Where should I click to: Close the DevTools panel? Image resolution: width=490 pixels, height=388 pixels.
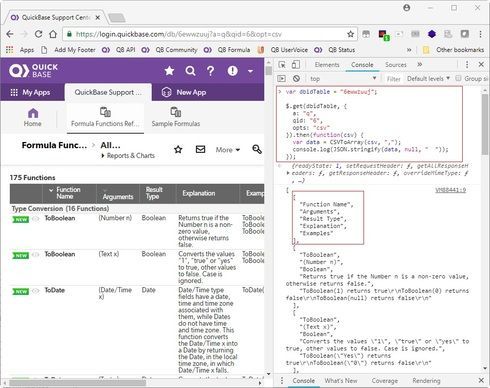point(481,64)
